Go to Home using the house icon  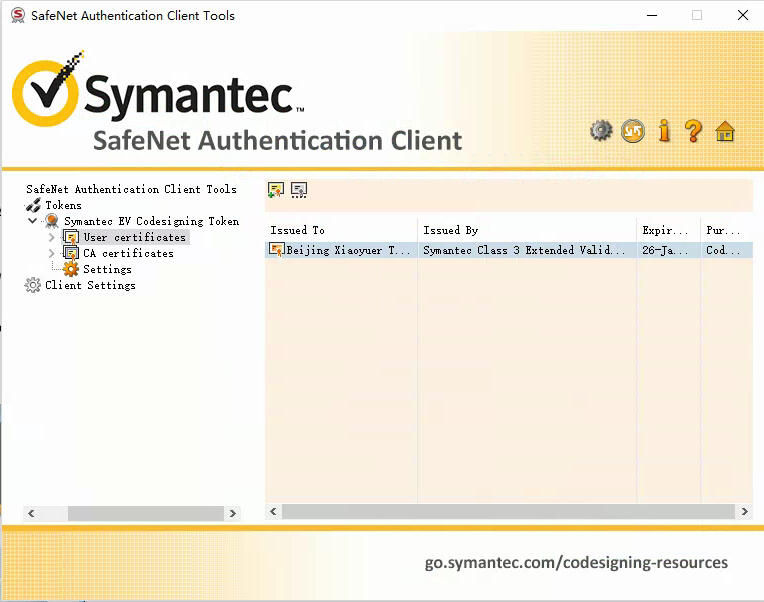[725, 131]
